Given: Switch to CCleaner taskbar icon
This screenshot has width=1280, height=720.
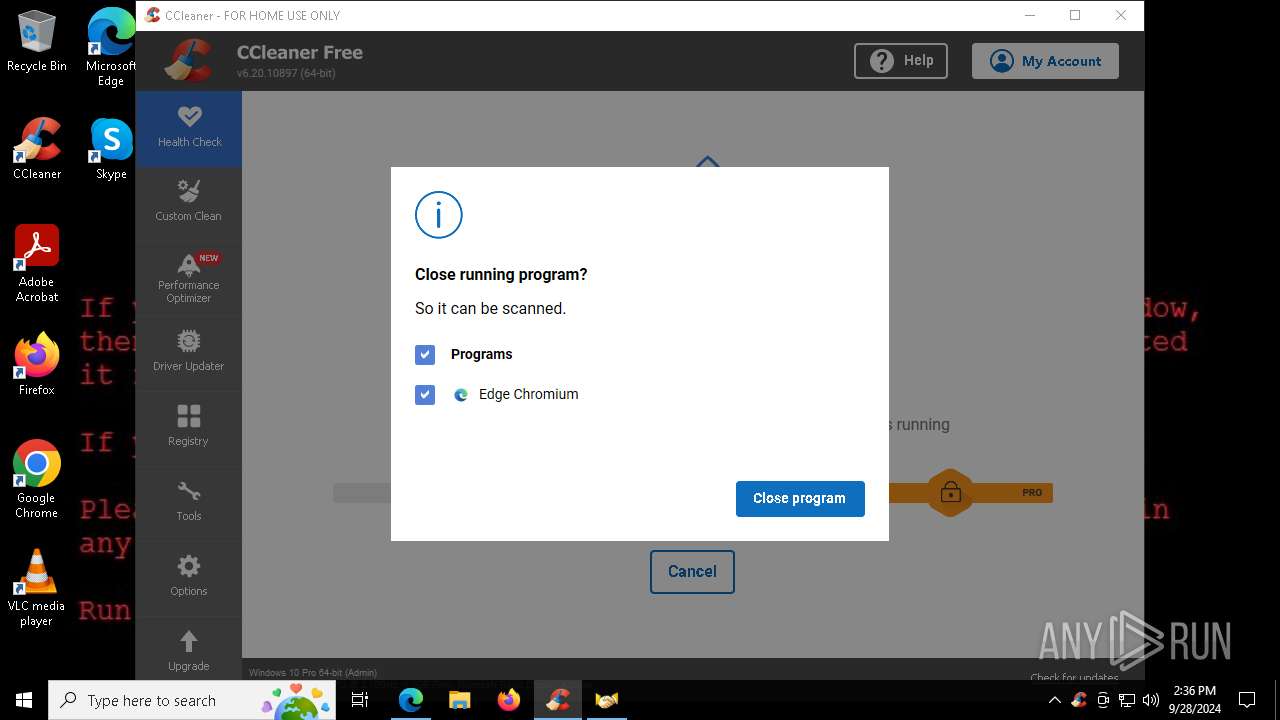Looking at the screenshot, I should pos(558,700).
